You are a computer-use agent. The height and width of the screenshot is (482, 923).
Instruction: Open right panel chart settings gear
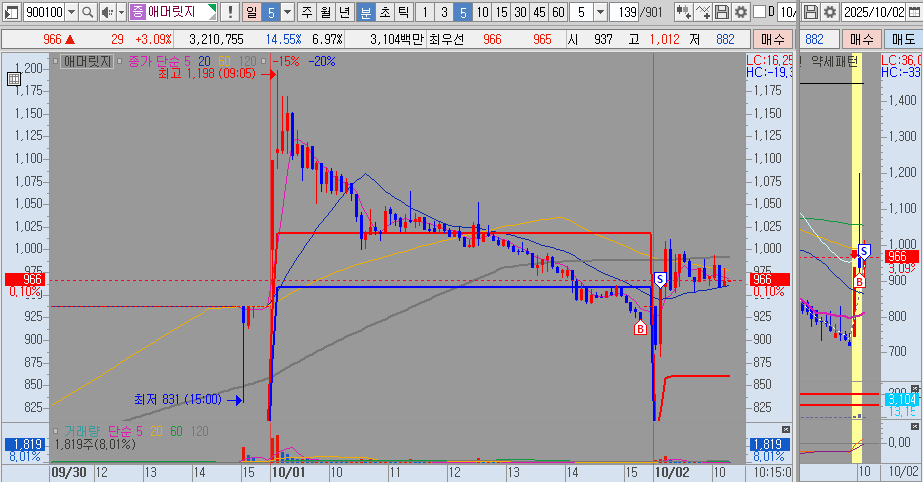click(x=829, y=12)
